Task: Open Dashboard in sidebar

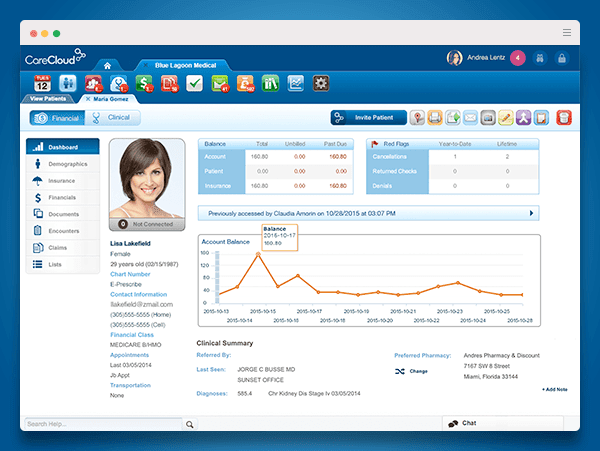Action: [63, 147]
